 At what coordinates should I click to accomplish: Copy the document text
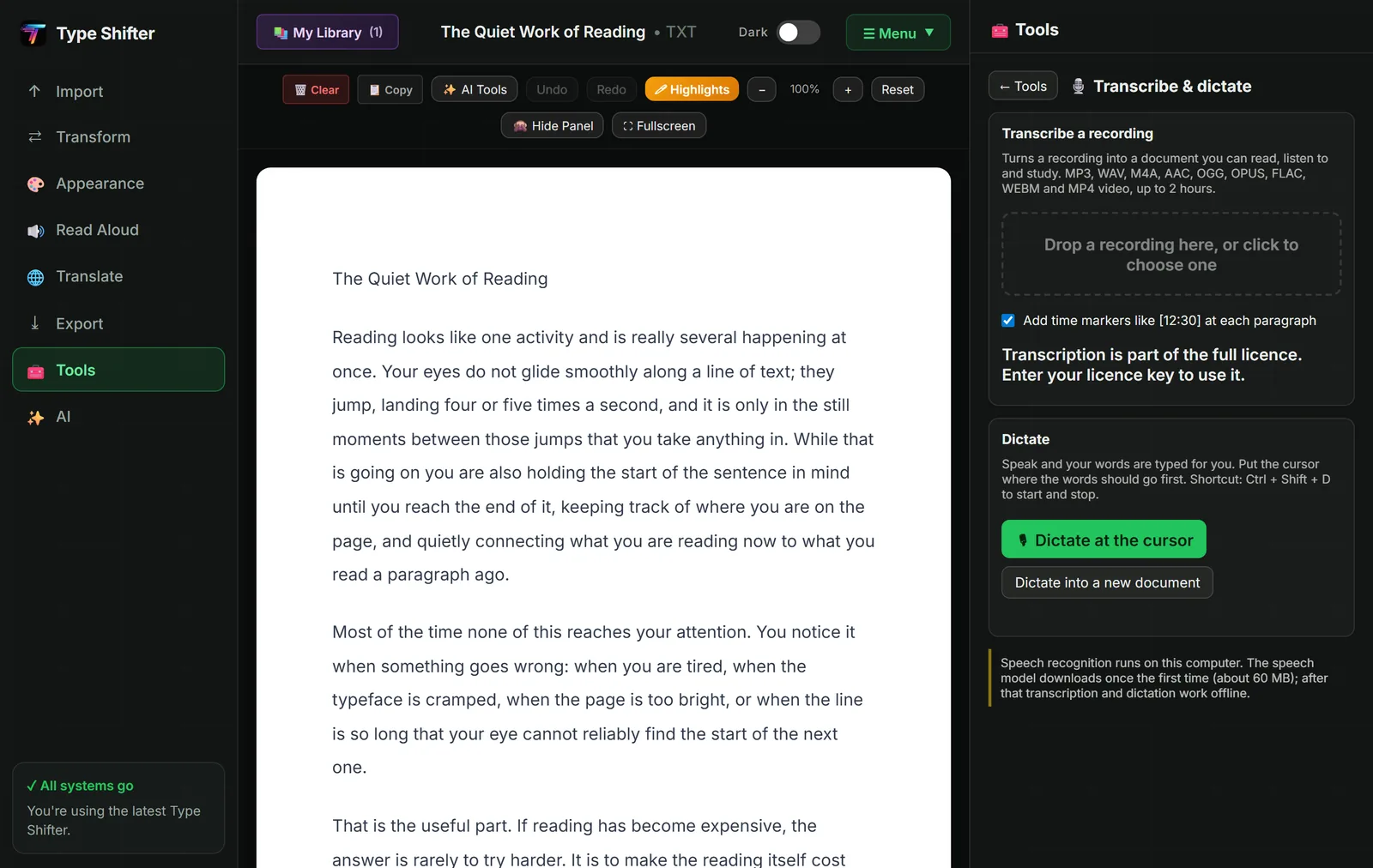coord(390,89)
